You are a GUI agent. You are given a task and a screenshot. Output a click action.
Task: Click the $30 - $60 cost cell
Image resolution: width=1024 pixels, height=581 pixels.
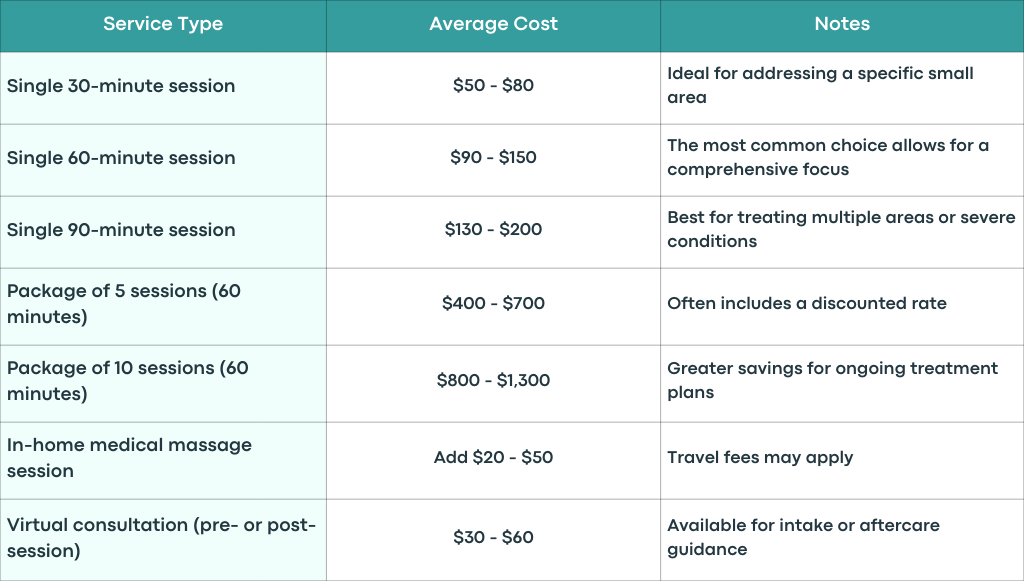point(493,540)
